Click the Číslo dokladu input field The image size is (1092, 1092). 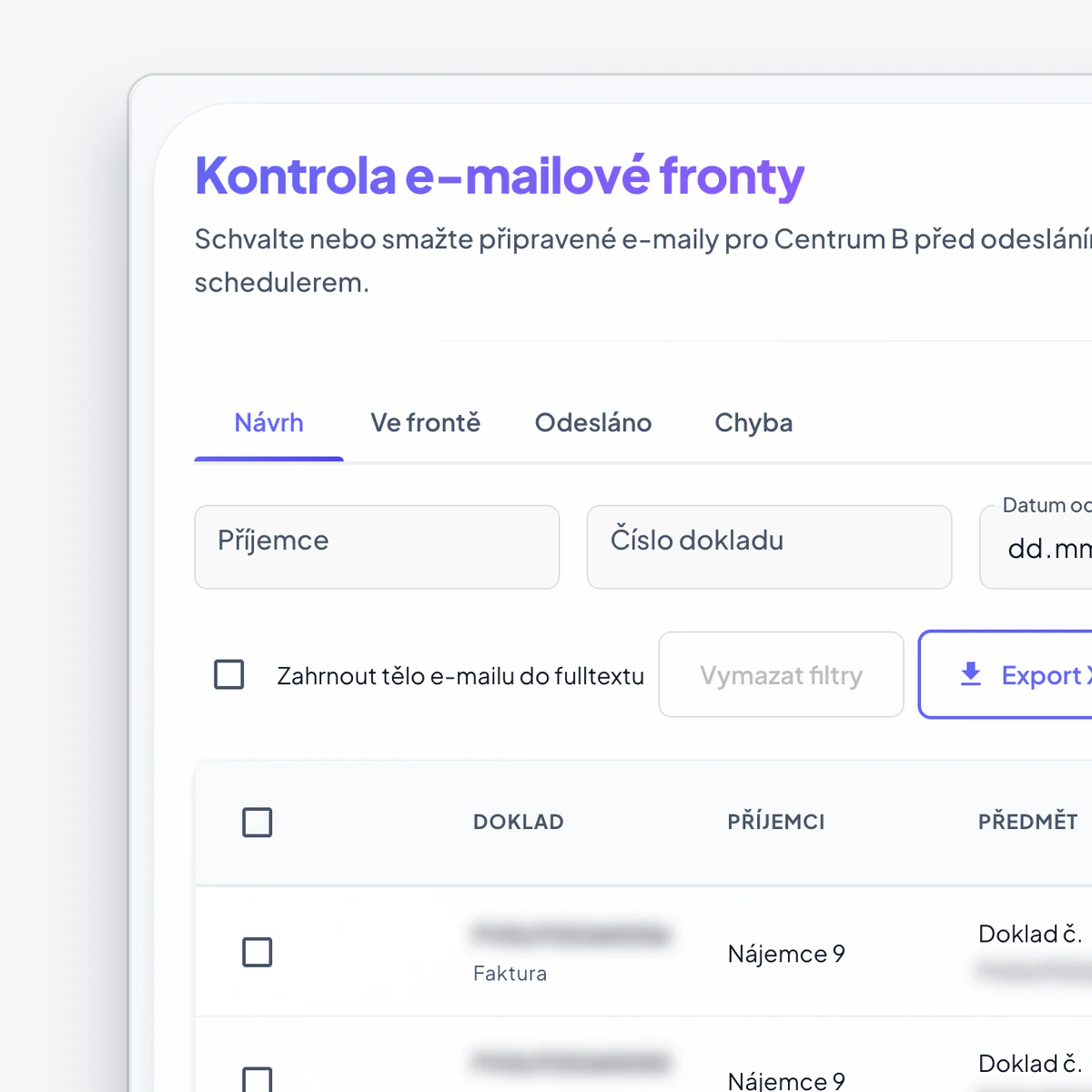tap(770, 547)
